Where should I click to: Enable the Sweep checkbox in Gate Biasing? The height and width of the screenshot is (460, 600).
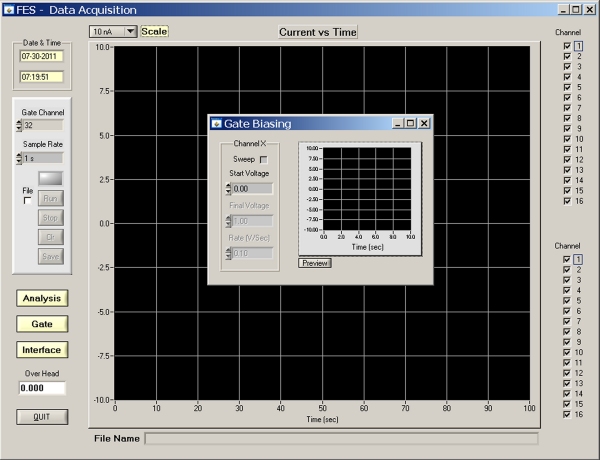pos(264,159)
